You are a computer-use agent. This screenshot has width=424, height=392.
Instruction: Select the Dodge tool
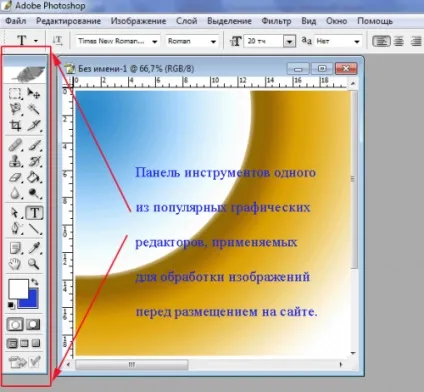34,193
